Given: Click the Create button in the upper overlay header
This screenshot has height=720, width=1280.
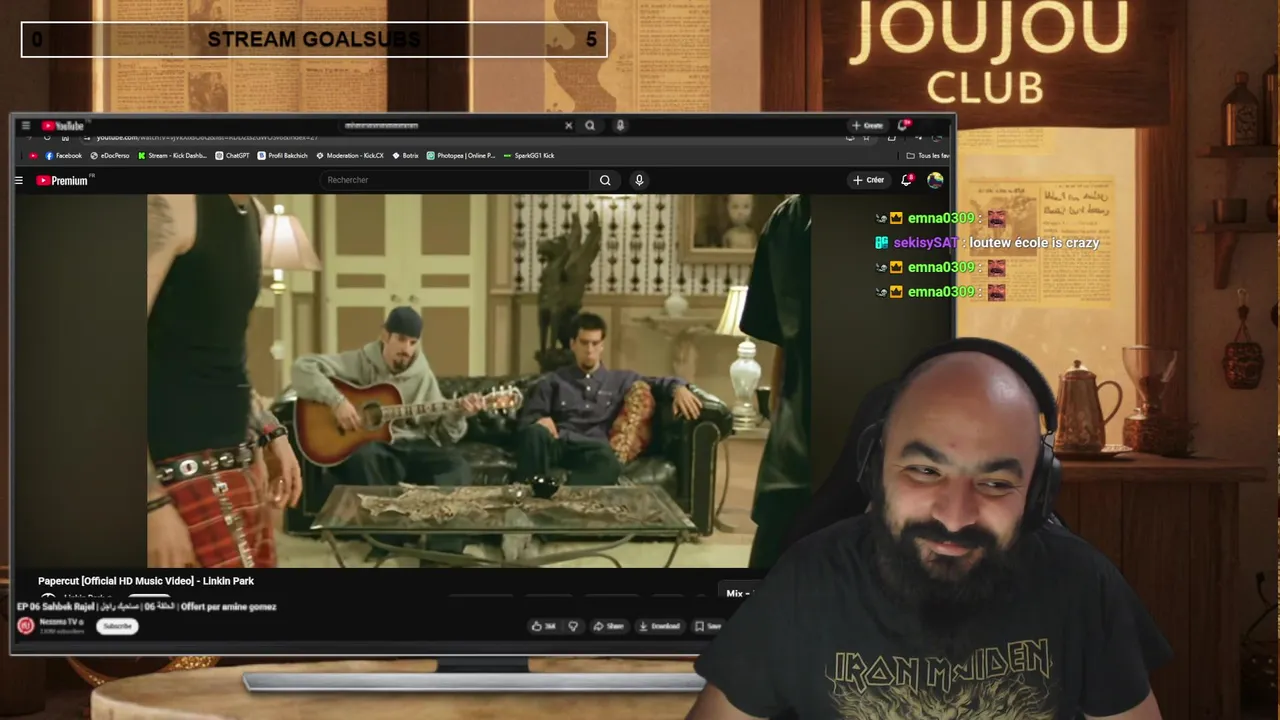Looking at the screenshot, I should pyautogui.click(x=867, y=126).
